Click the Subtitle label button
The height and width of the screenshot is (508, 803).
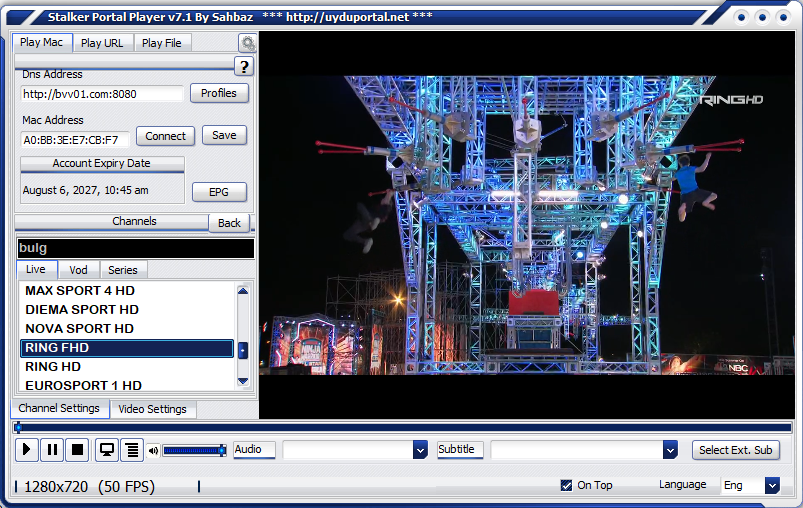click(460, 450)
